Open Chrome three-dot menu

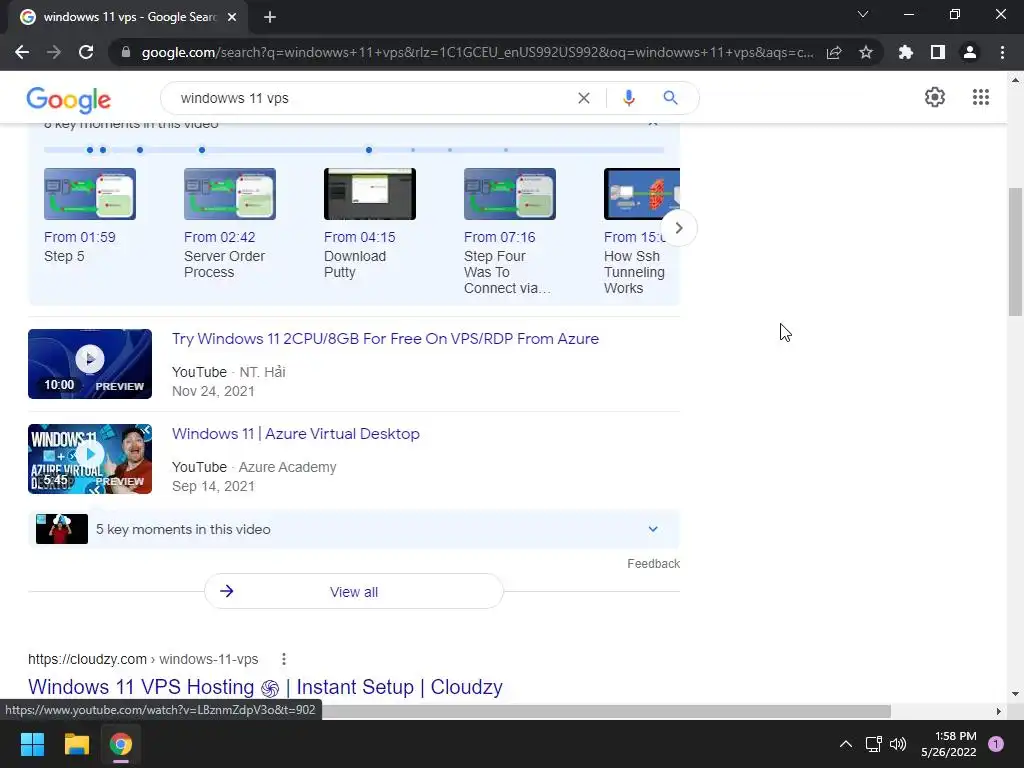(x=1002, y=52)
